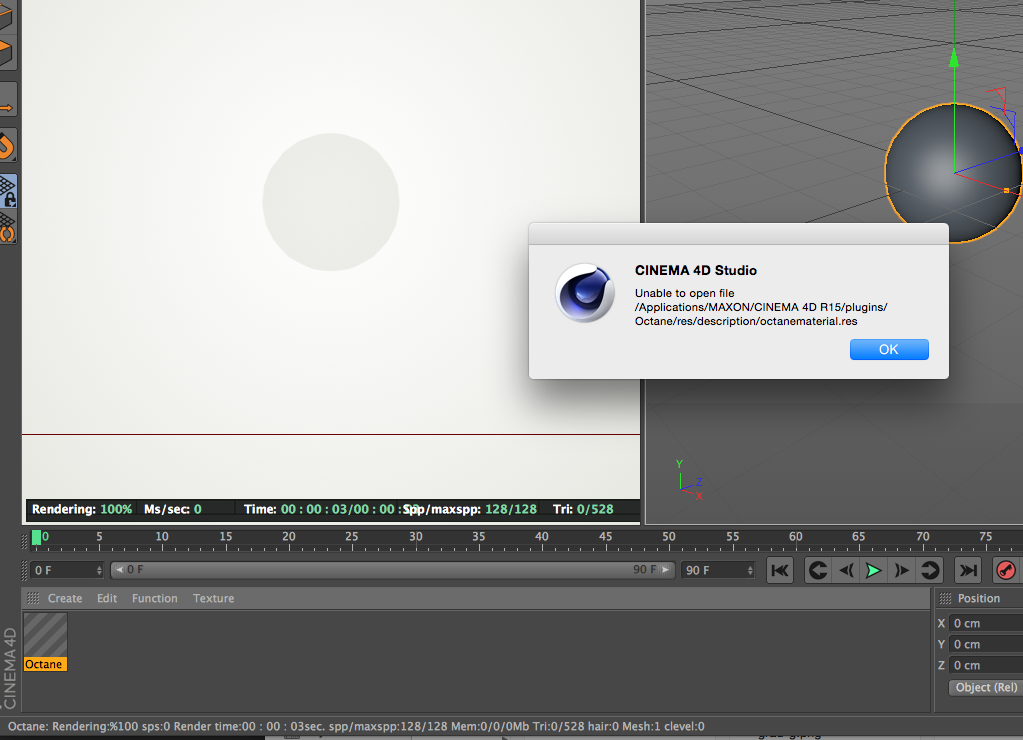Click the Planar Workplane icon below the lock
The width and height of the screenshot is (1023, 740).
click(x=8, y=228)
